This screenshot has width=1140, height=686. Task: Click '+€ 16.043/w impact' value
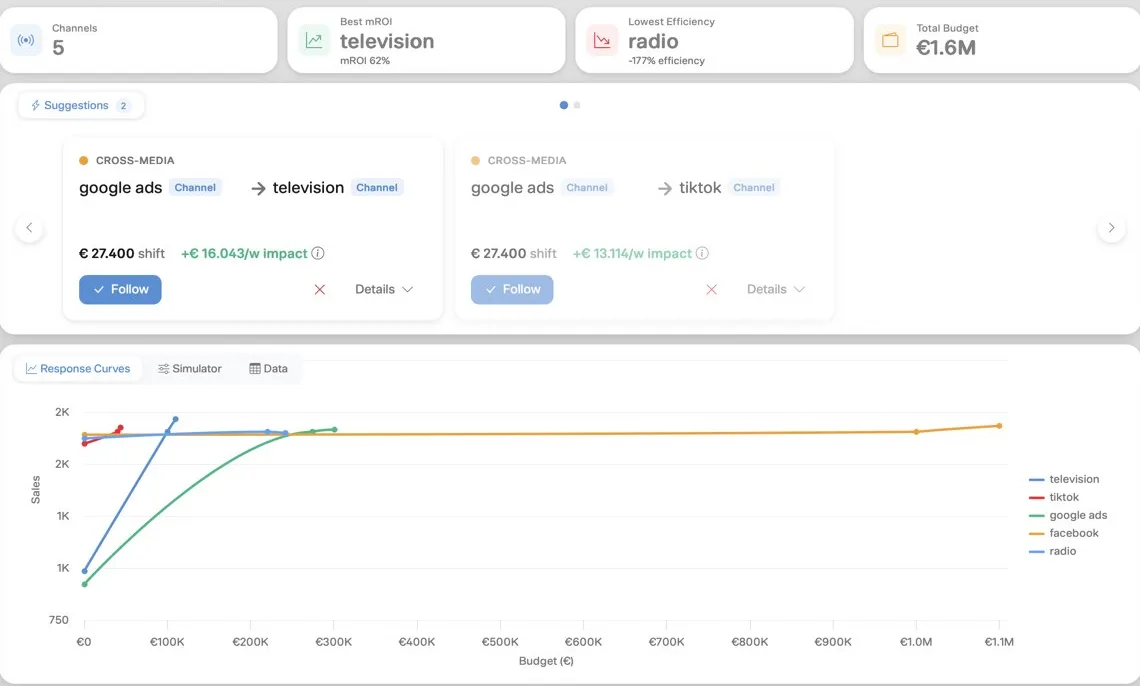[244, 253]
